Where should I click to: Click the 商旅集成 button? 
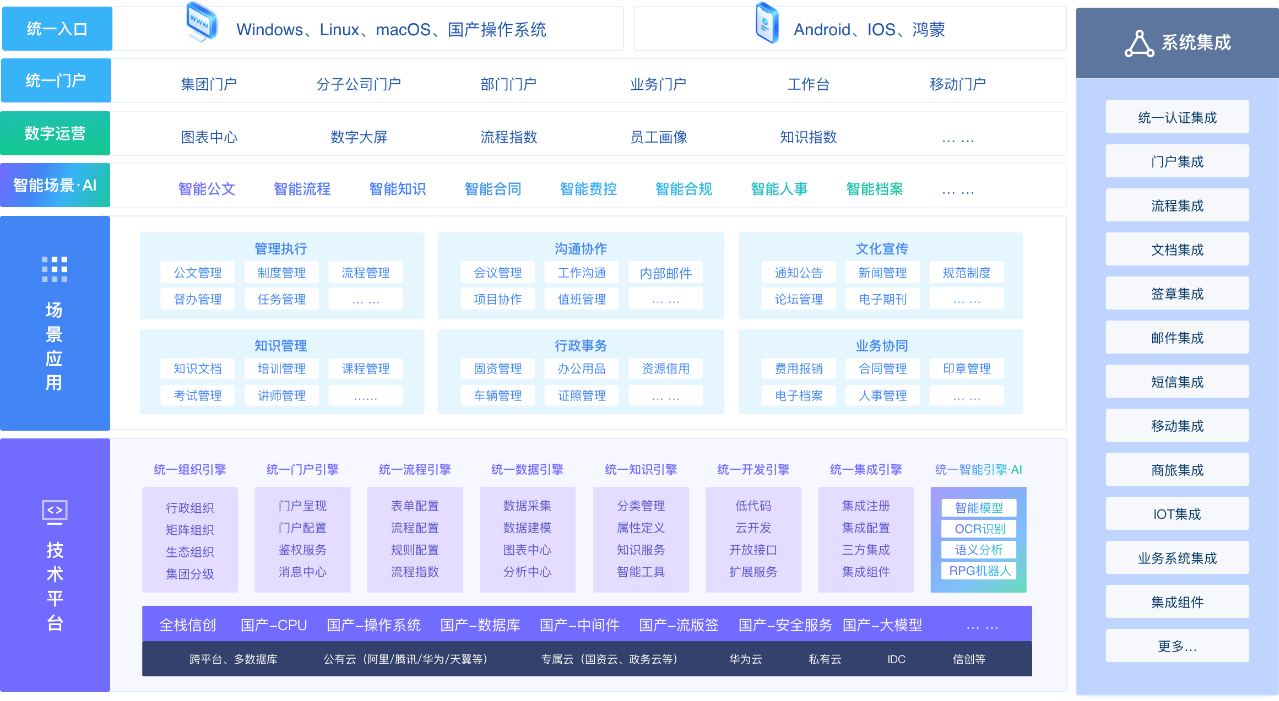click(1177, 469)
